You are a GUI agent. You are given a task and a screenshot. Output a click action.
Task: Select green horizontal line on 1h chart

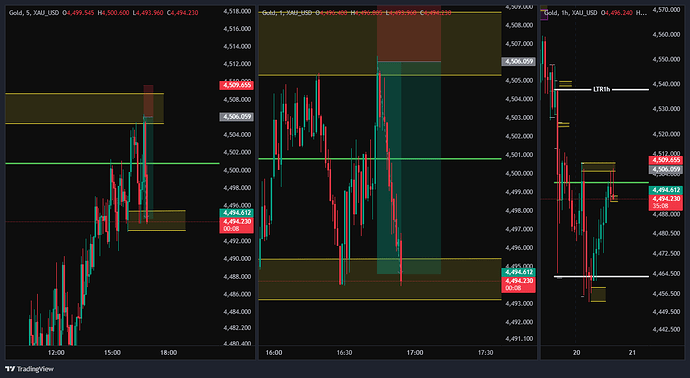(x=602, y=182)
